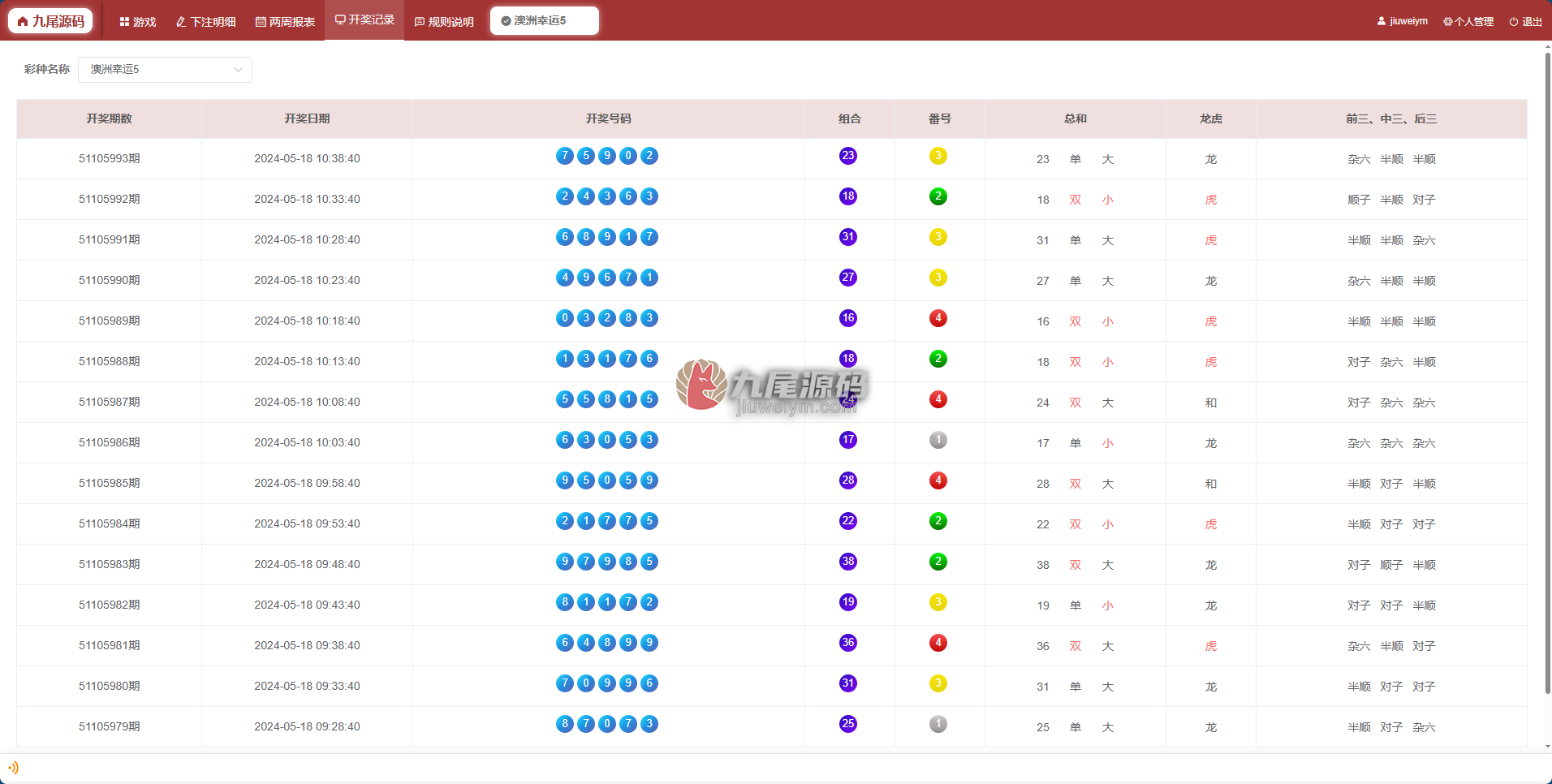Click the 开奖期数 column header

point(109,118)
